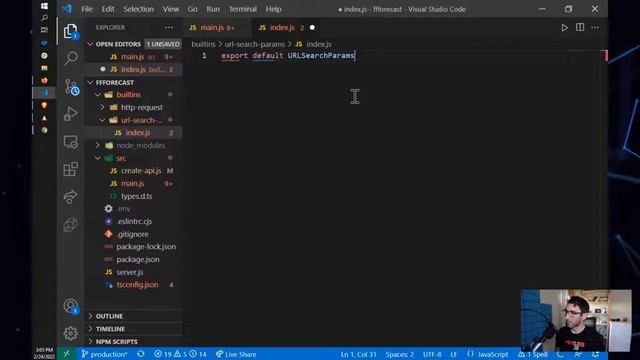Screen dimensions: 640x360
Task: Open the Extensions view icon
Action: click(x=71, y=169)
